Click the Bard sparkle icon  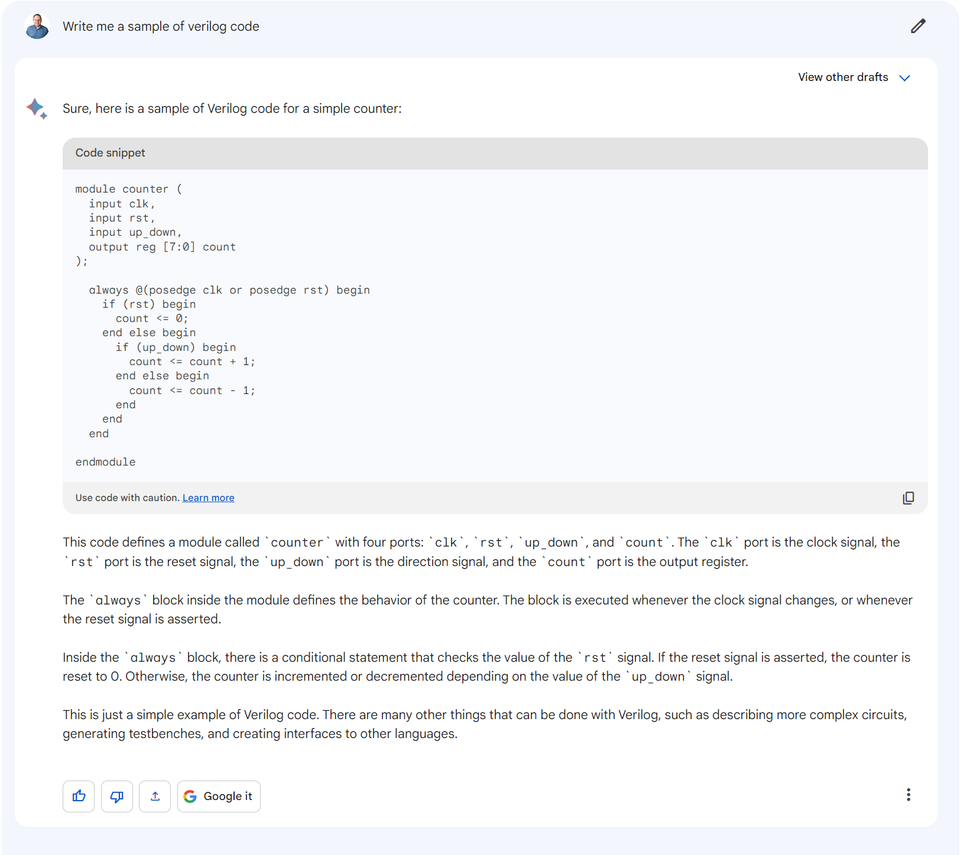37,109
